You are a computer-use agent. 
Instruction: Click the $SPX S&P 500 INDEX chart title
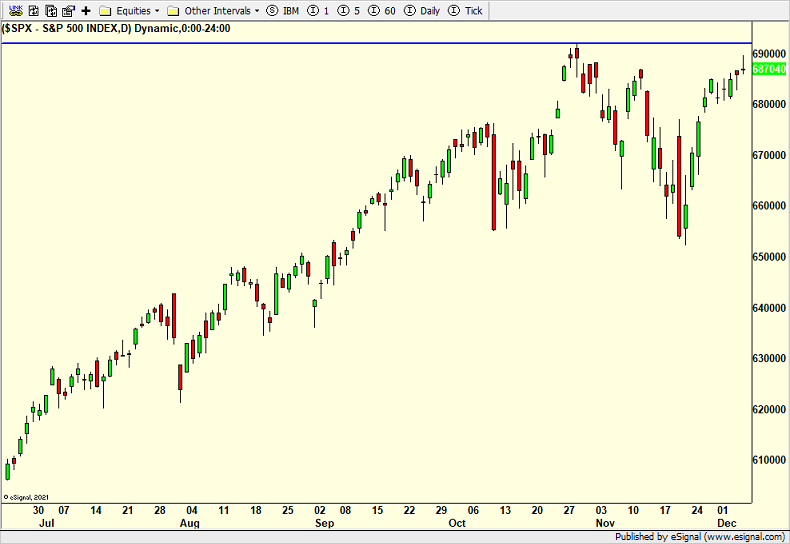(118, 28)
